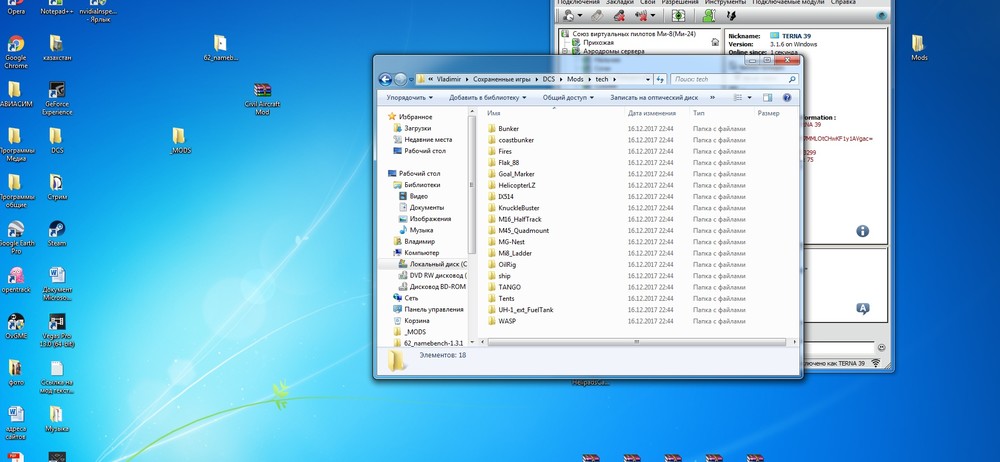The width and height of the screenshot is (1000, 462).
Task: Click Записать на оптический диск button
Action: pos(654,98)
